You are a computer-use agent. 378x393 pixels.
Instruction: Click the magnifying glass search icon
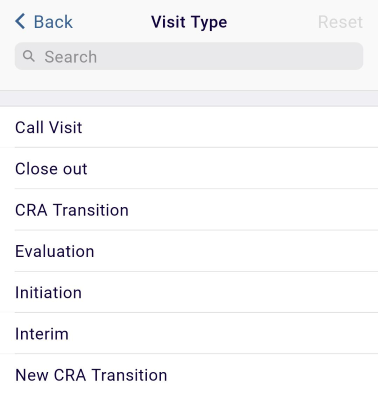coord(29,56)
